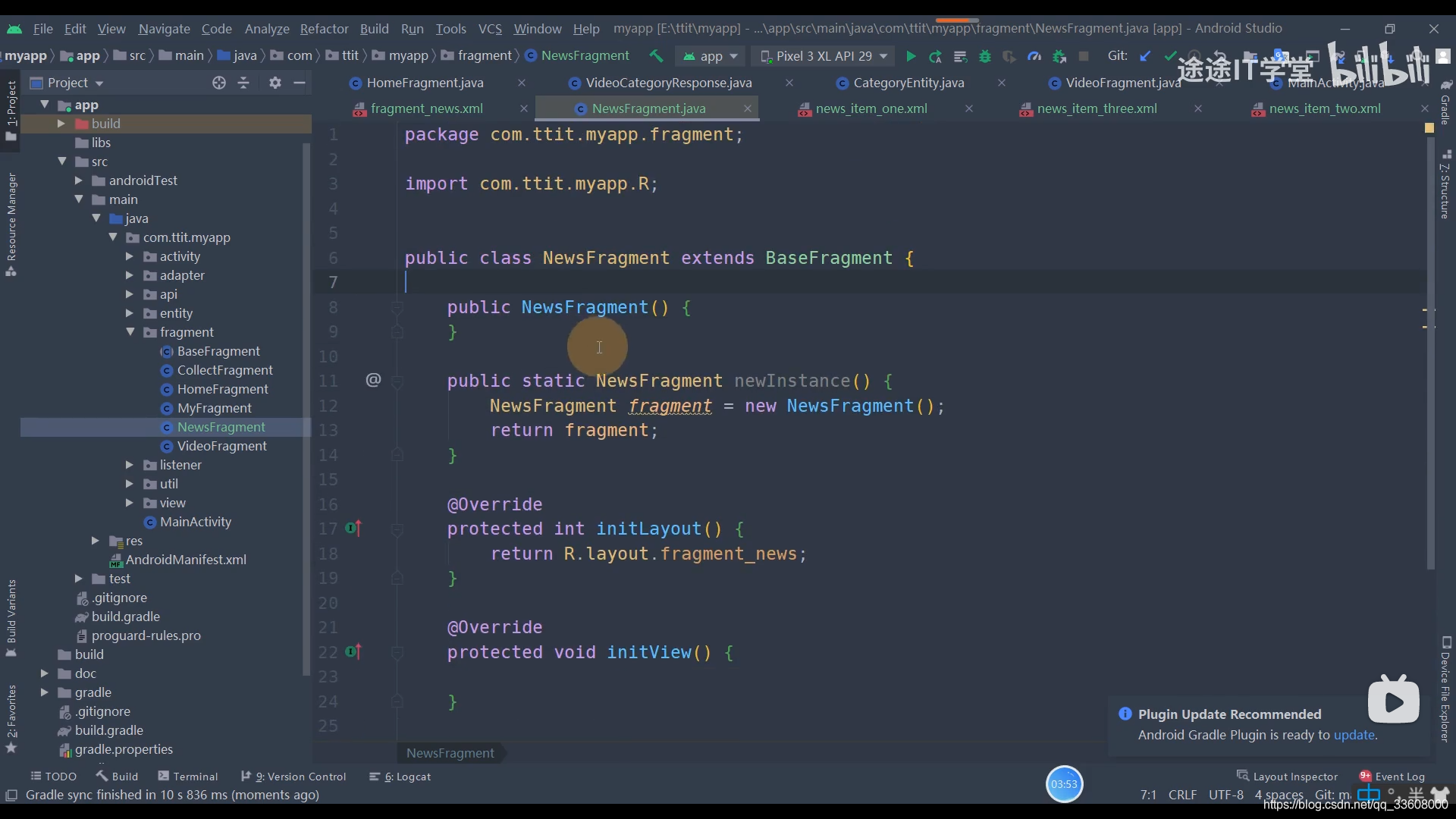Open the Layout Inspector tool window
1456x819 pixels.
point(1288,777)
